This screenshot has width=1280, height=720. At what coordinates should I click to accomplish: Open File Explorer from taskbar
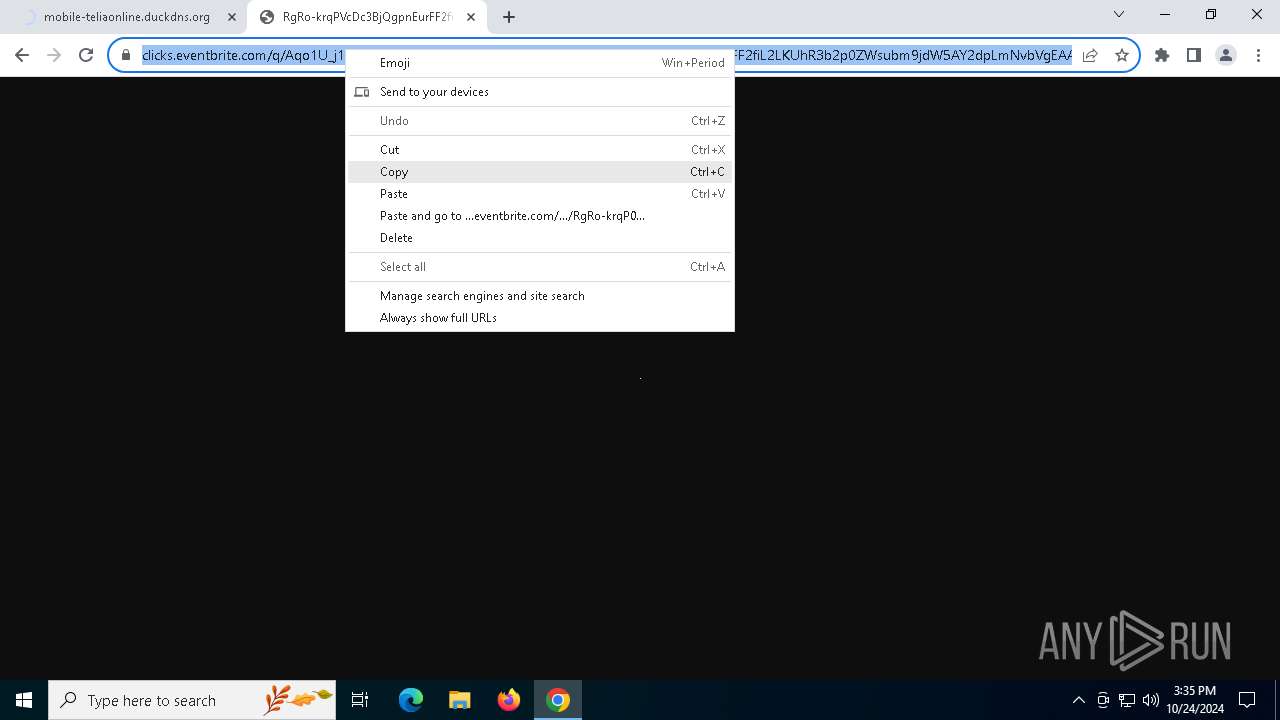(x=459, y=700)
